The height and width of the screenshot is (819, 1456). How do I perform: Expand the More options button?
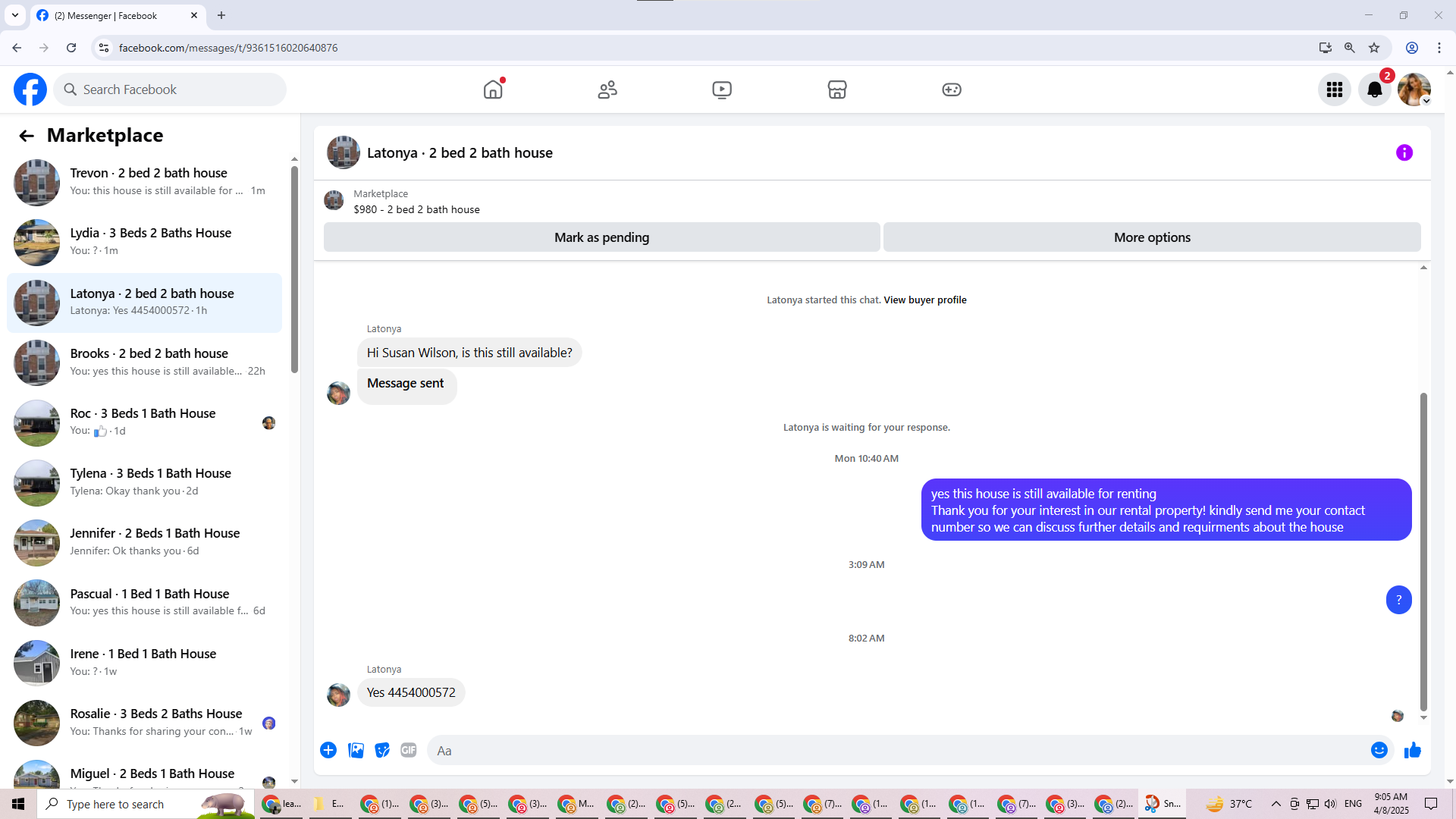[x=1151, y=237]
